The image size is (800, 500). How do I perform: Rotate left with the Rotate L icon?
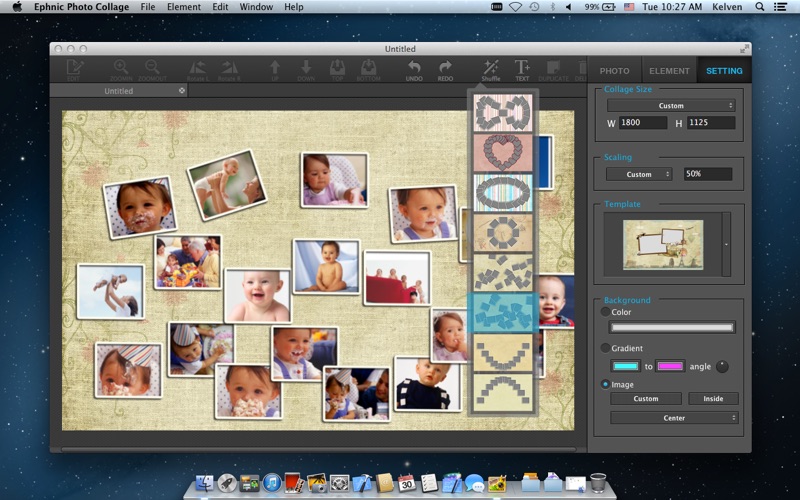[198, 70]
